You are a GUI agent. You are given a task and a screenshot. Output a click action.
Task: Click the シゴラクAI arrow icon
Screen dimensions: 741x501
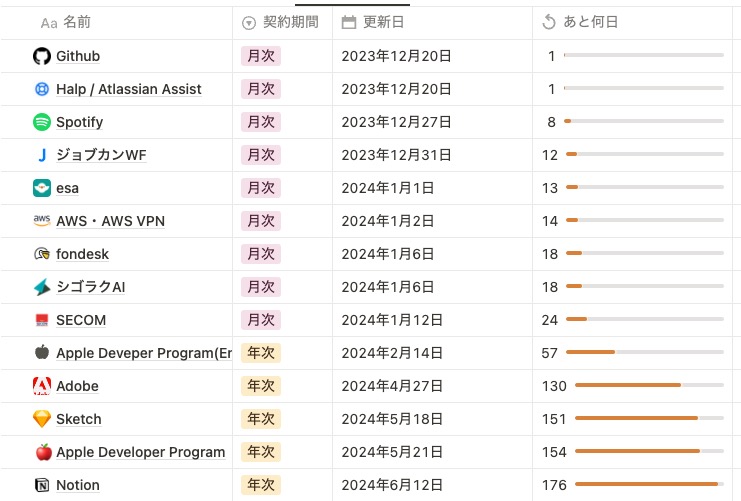point(42,287)
